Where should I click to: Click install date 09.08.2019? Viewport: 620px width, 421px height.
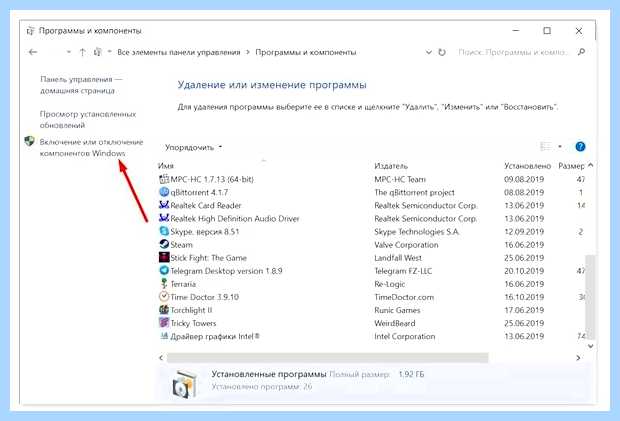(x=524, y=179)
